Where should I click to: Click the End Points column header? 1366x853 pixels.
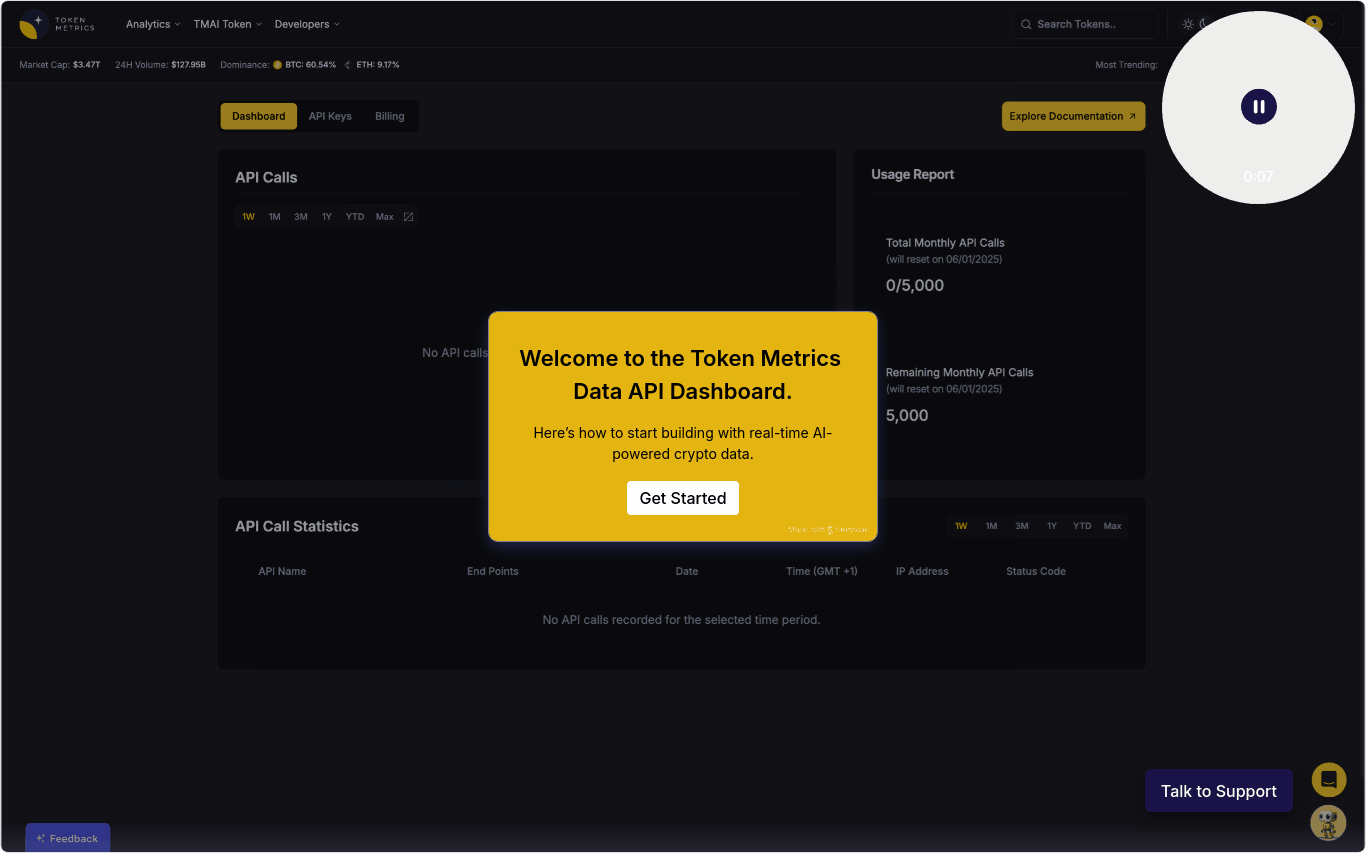[493, 571]
